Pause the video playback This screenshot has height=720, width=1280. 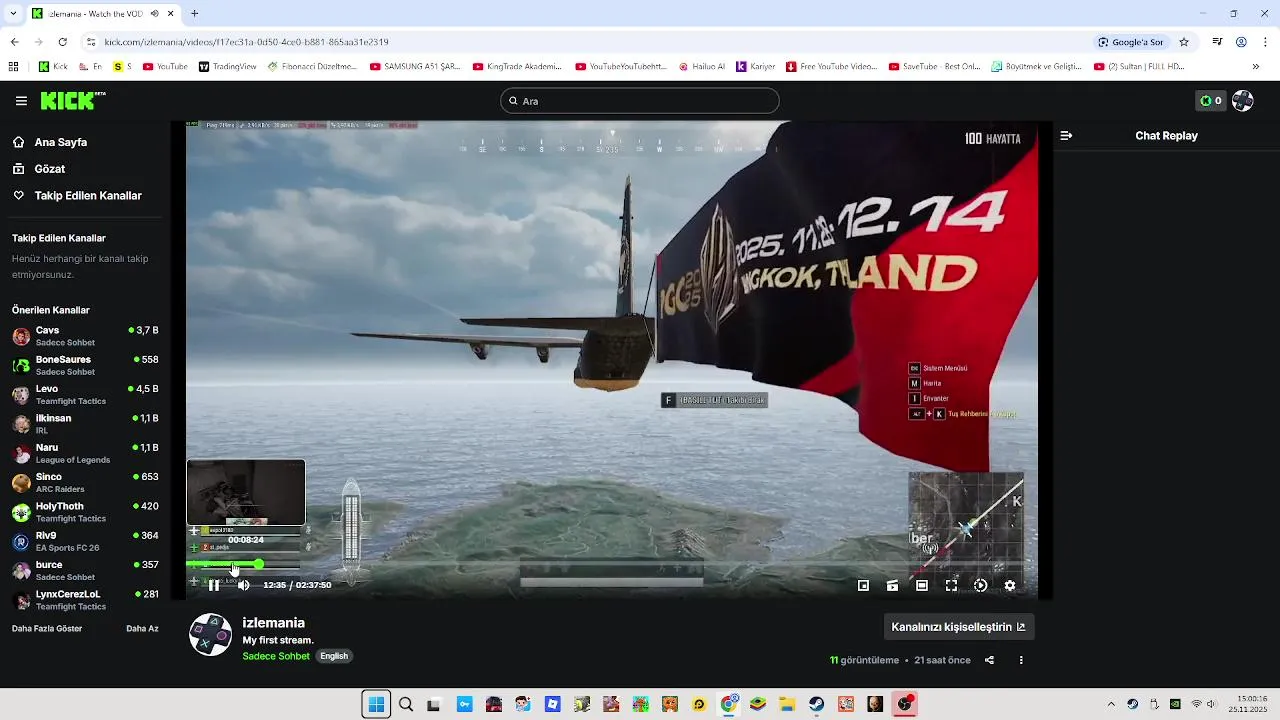coord(213,585)
